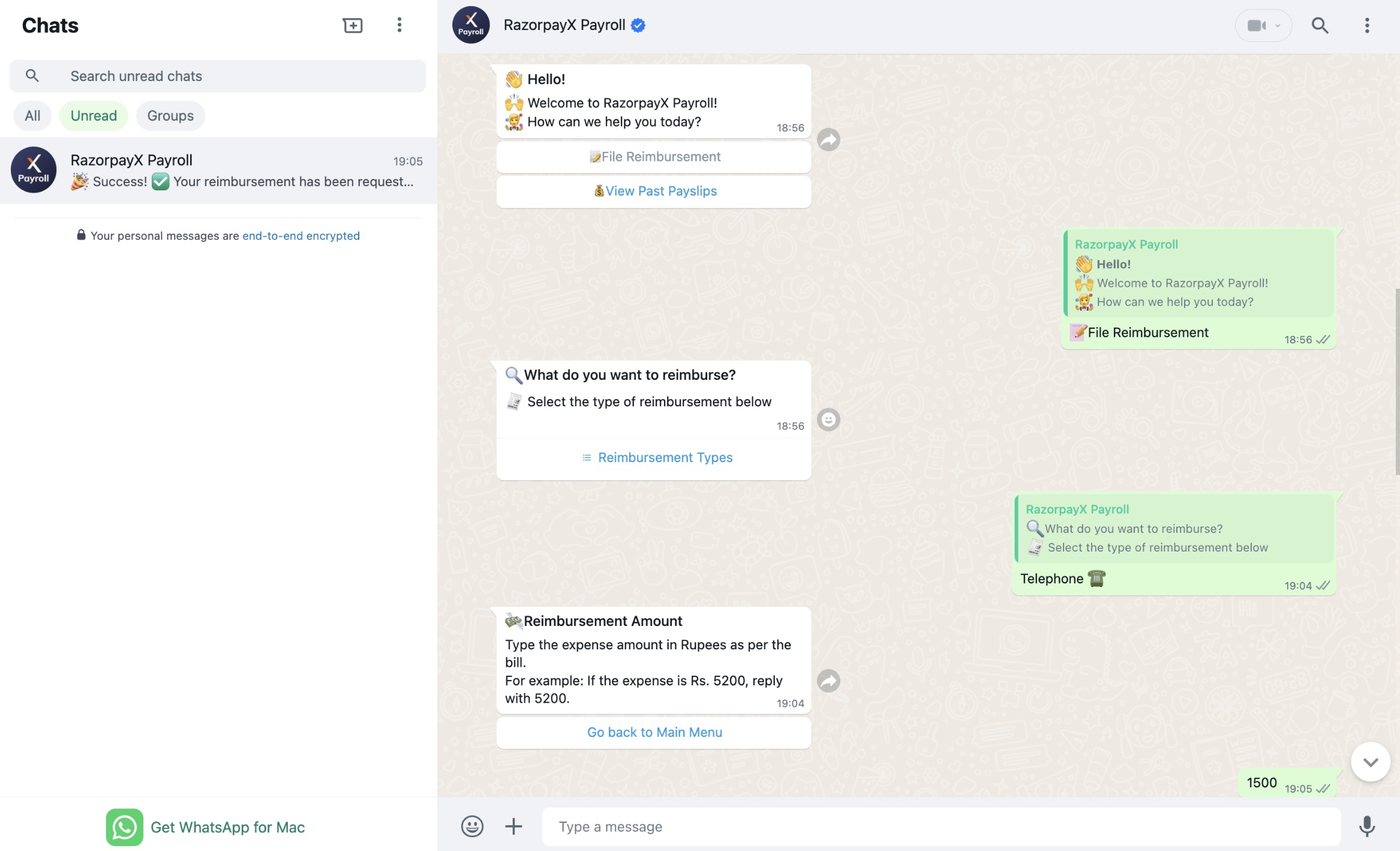The height and width of the screenshot is (851, 1400).
Task: Click the 19:05 timestamp in chat list
Action: click(408, 161)
